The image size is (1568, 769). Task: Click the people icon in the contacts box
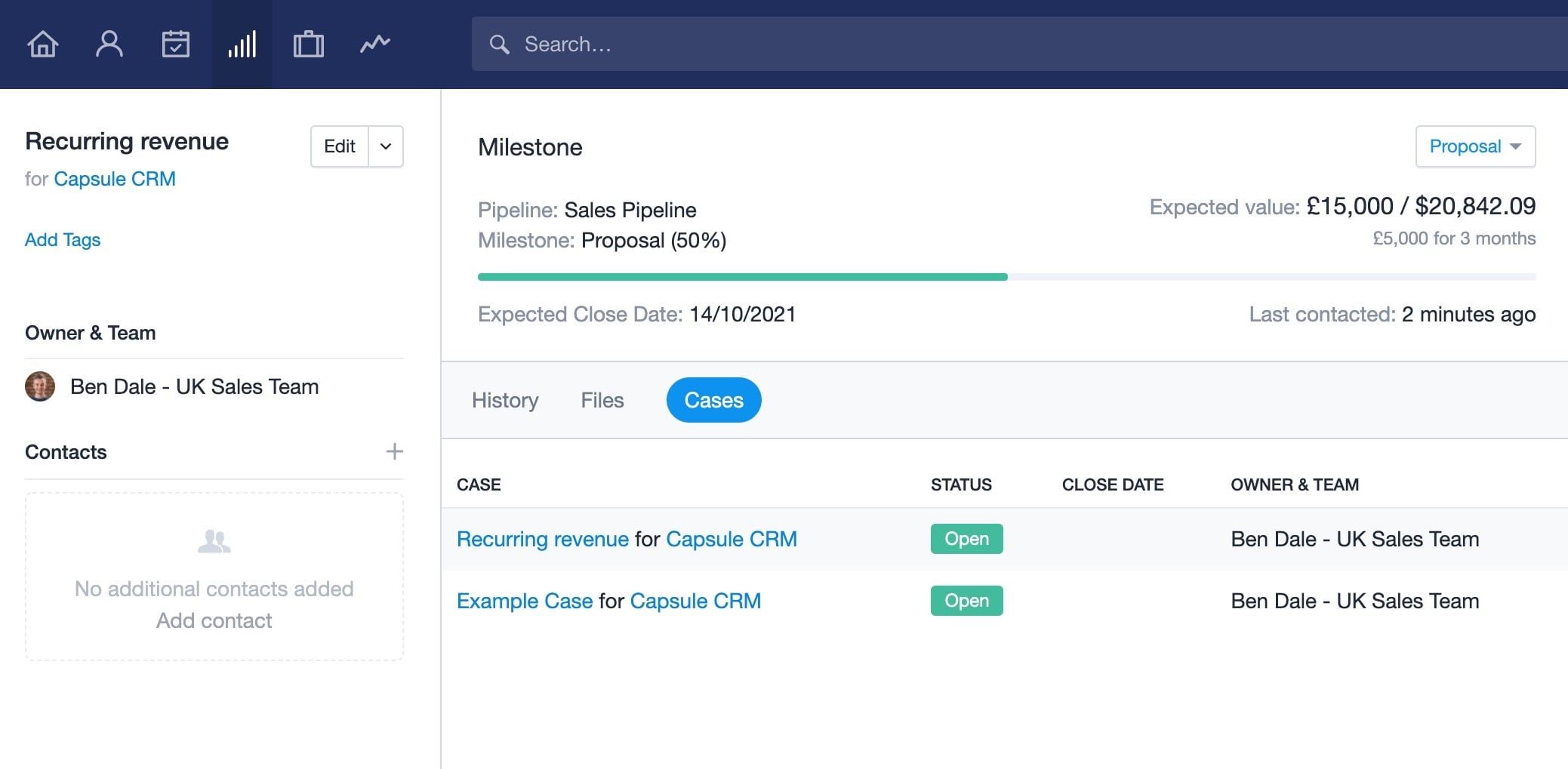click(214, 541)
